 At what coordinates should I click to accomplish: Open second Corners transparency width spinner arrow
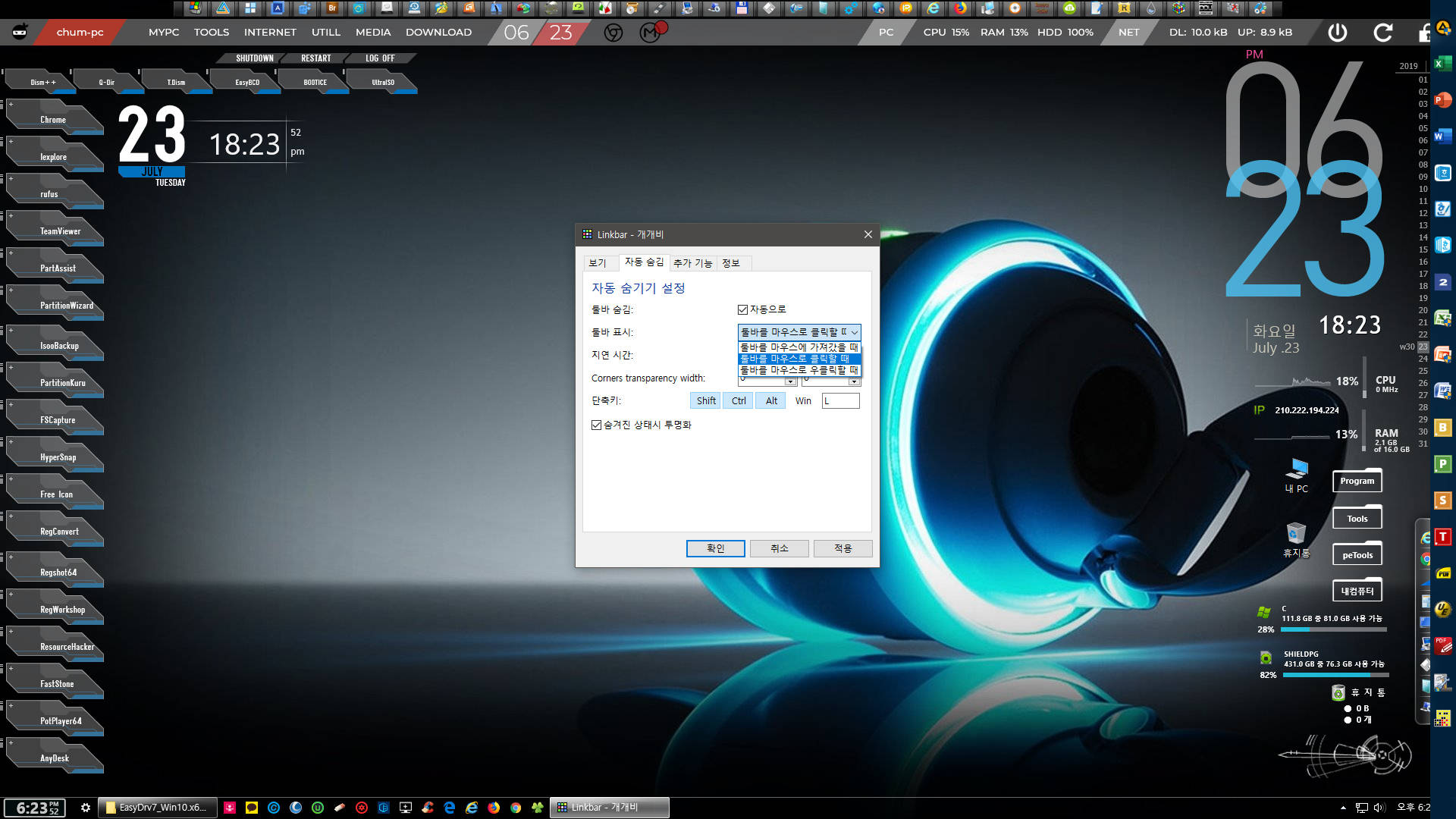(x=854, y=381)
